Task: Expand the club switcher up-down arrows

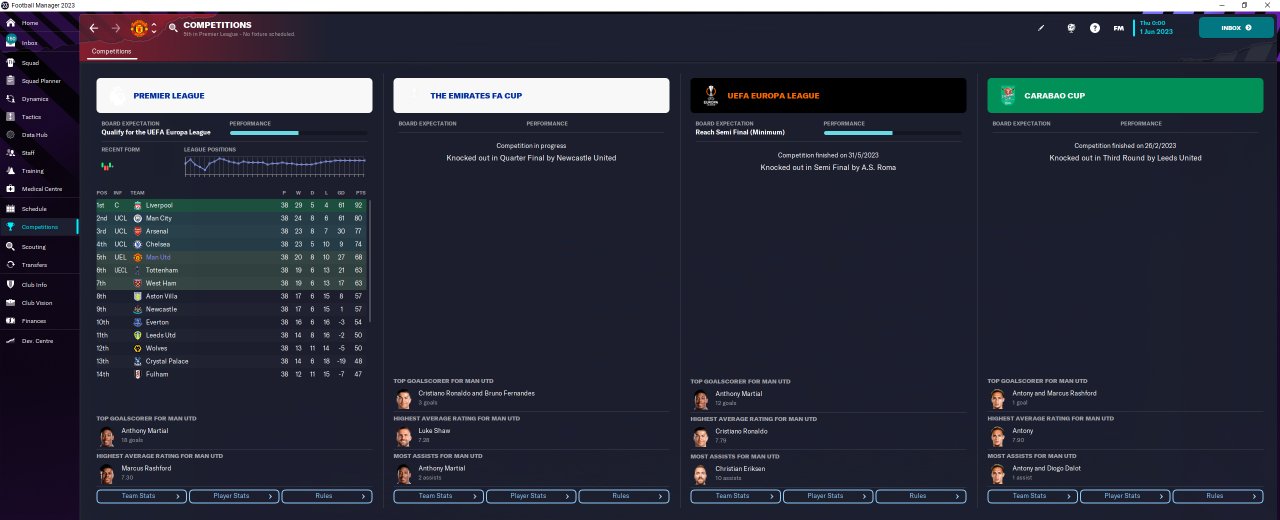Action: pos(154,28)
